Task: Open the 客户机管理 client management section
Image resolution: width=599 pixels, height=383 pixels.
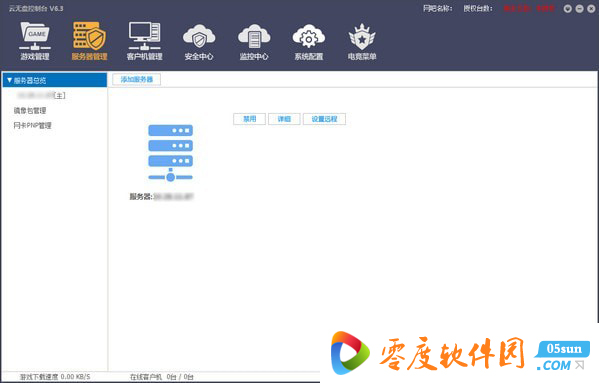Action: point(144,41)
